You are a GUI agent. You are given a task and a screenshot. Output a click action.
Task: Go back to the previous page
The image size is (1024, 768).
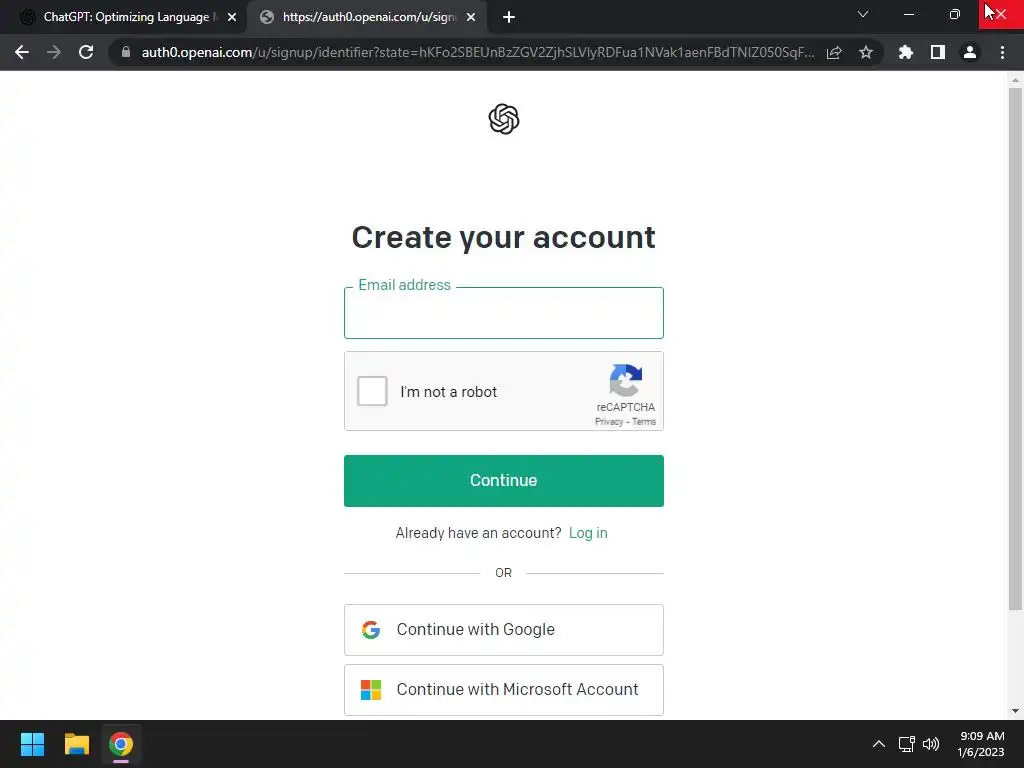(x=22, y=52)
